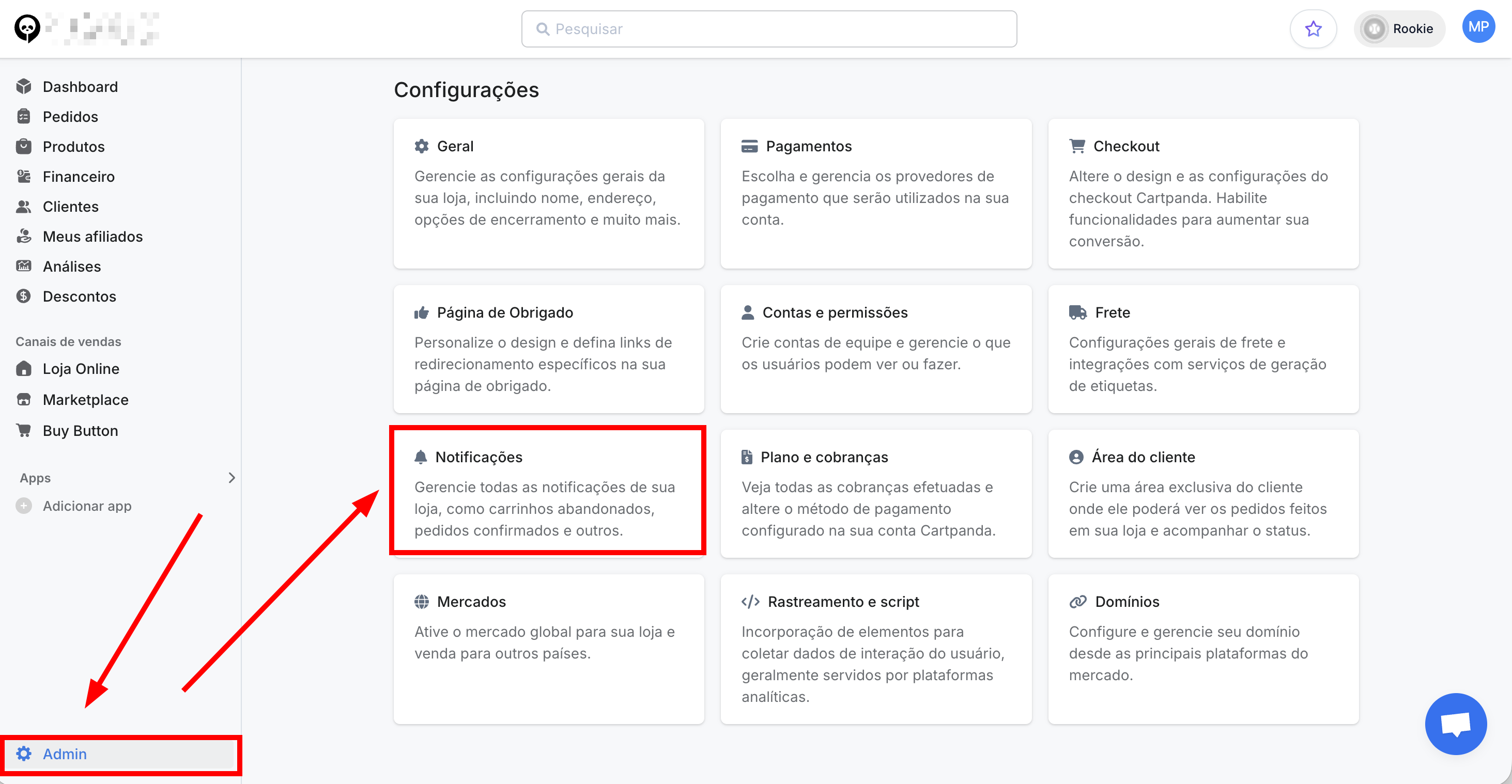1512x784 pixels.
Task: Click the star favorites icon
Action: (x=1313, y=29)
